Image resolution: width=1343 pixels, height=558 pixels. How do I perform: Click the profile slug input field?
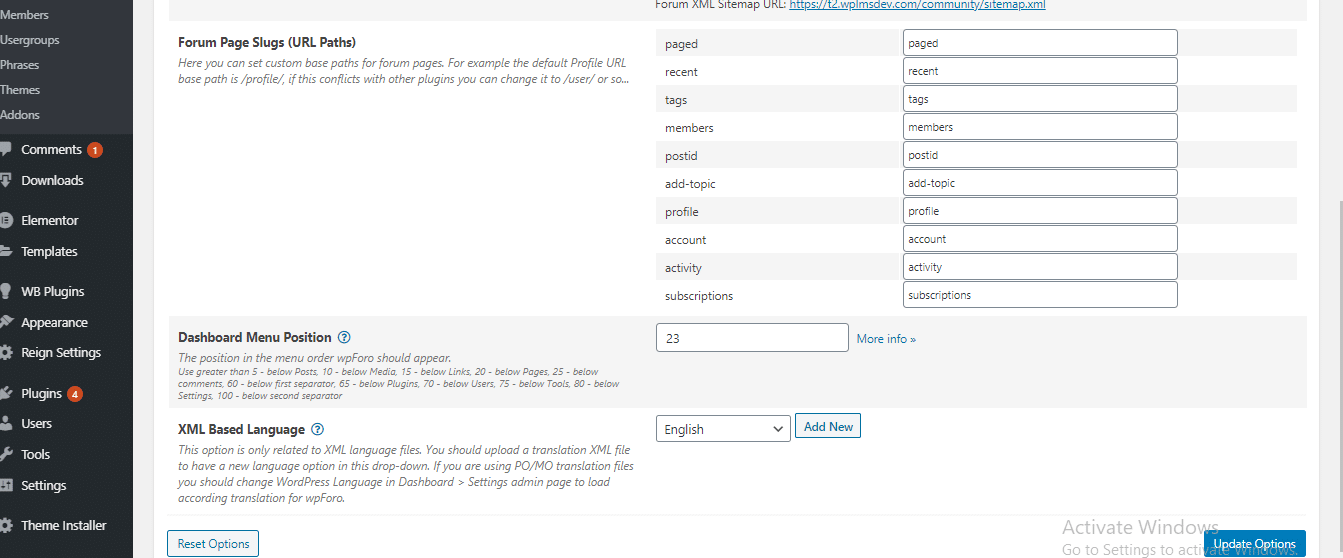pyautogui.click(x=1040, y=211)
